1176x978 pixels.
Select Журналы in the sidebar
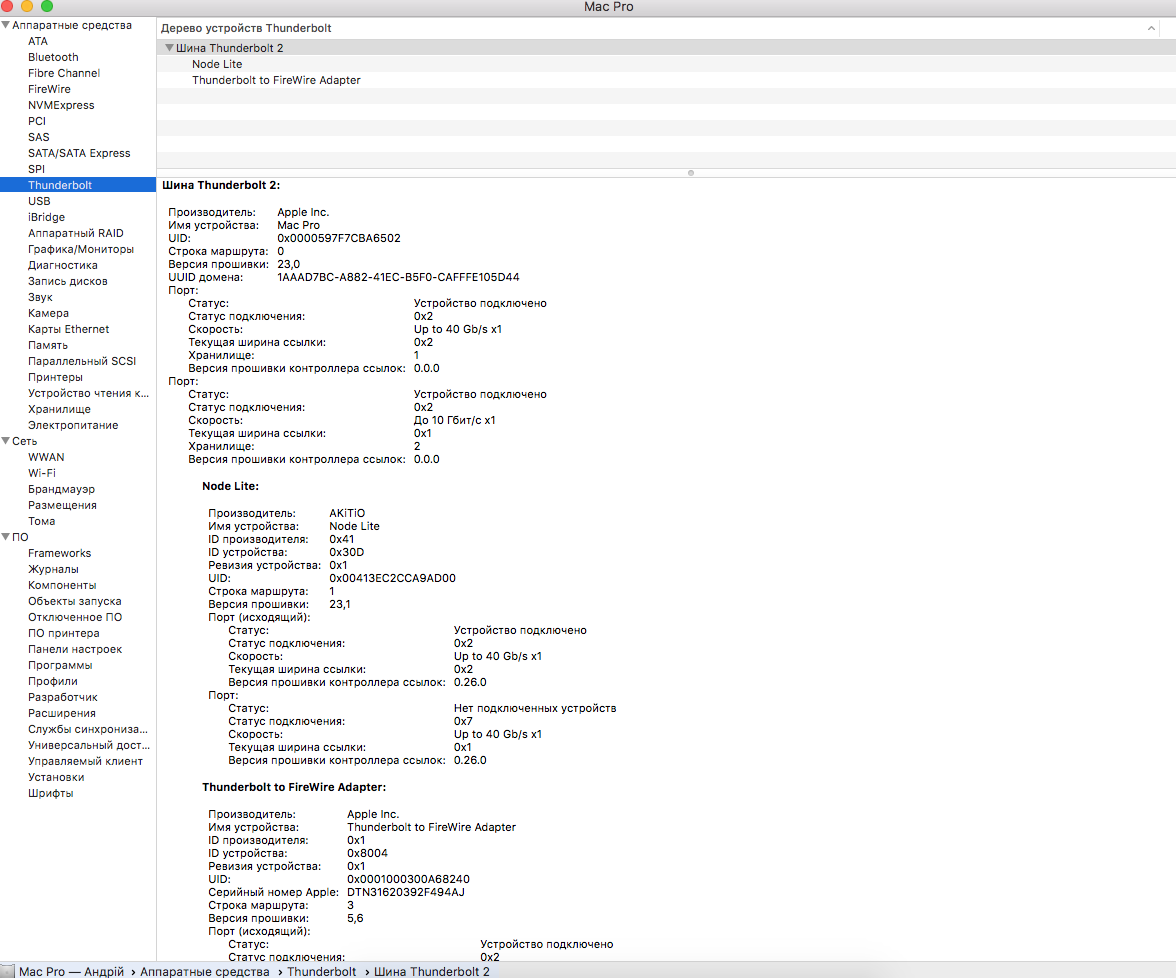[53, 569]
